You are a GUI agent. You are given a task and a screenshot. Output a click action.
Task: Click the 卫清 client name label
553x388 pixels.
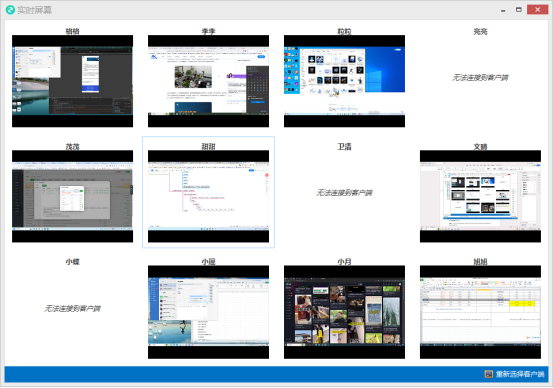tap(344, 146)
